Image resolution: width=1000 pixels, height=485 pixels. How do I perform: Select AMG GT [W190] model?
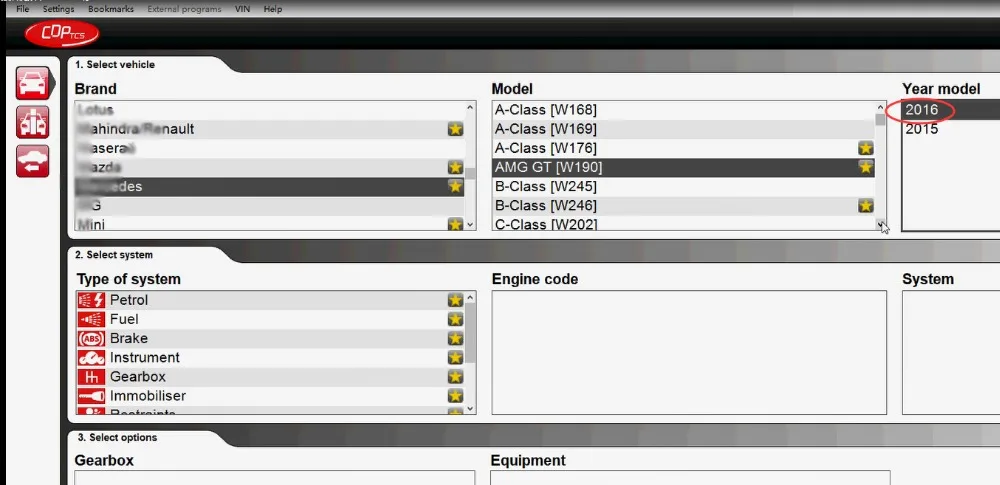pos(684,167)
